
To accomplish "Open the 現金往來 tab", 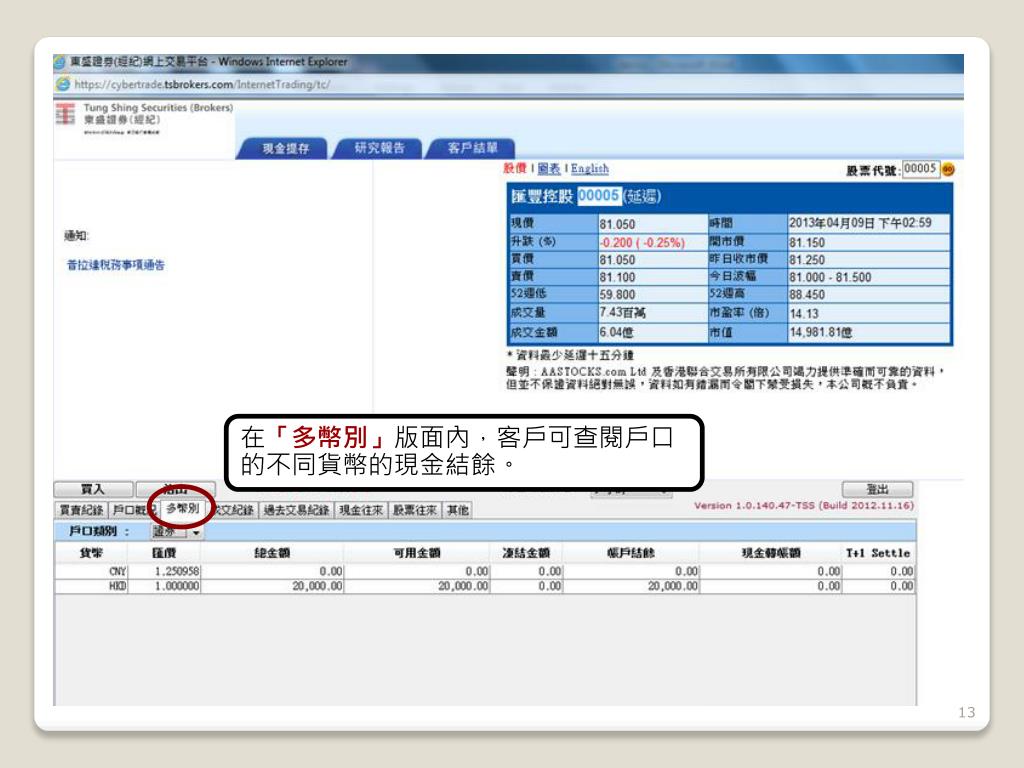I will tap(361, 510).
